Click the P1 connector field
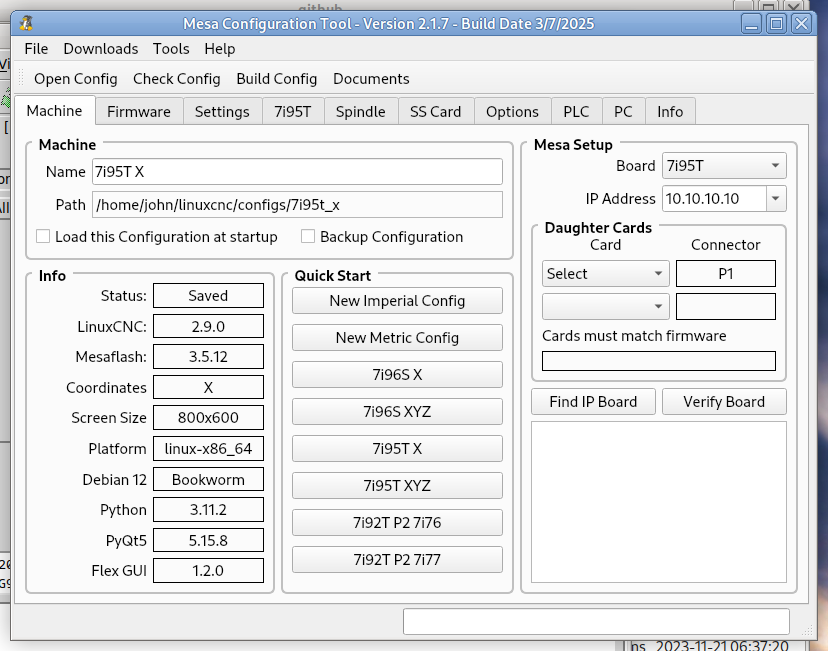 [x=726, y=273]
